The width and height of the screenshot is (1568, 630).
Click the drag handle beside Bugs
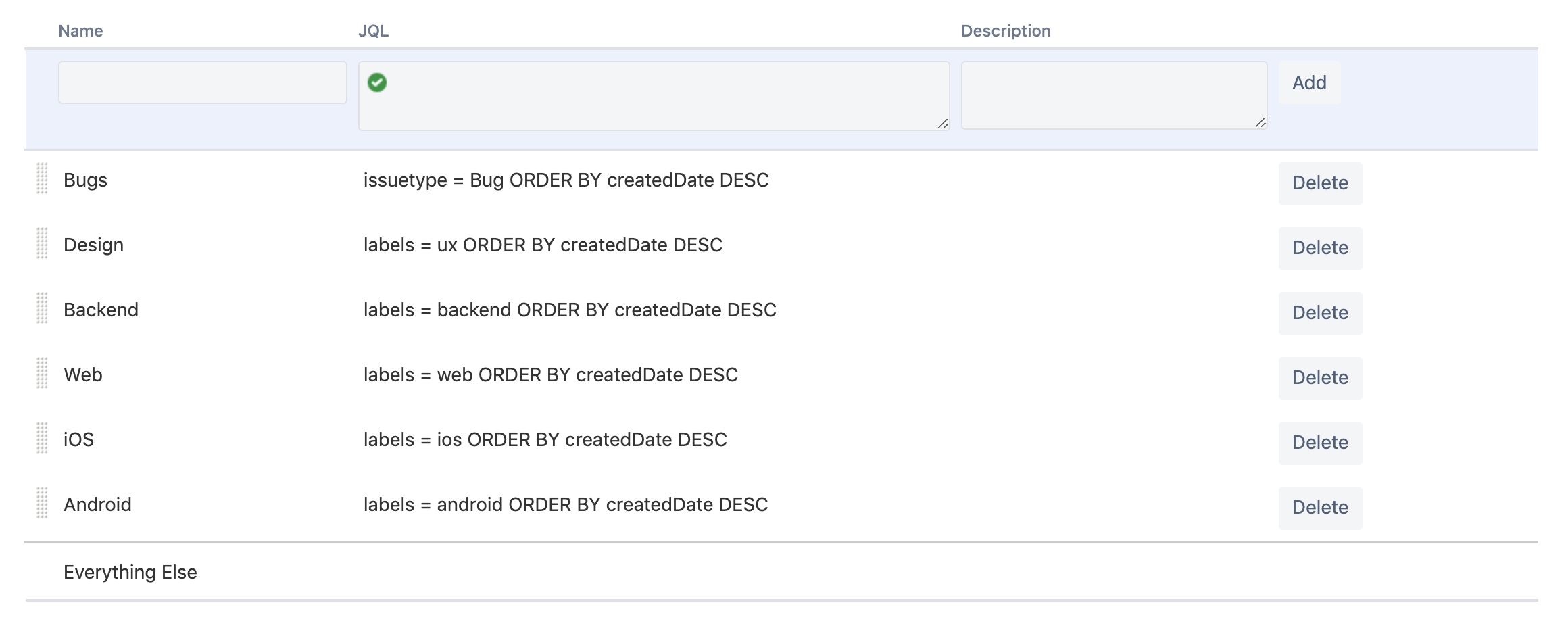(x=42, y=178)
